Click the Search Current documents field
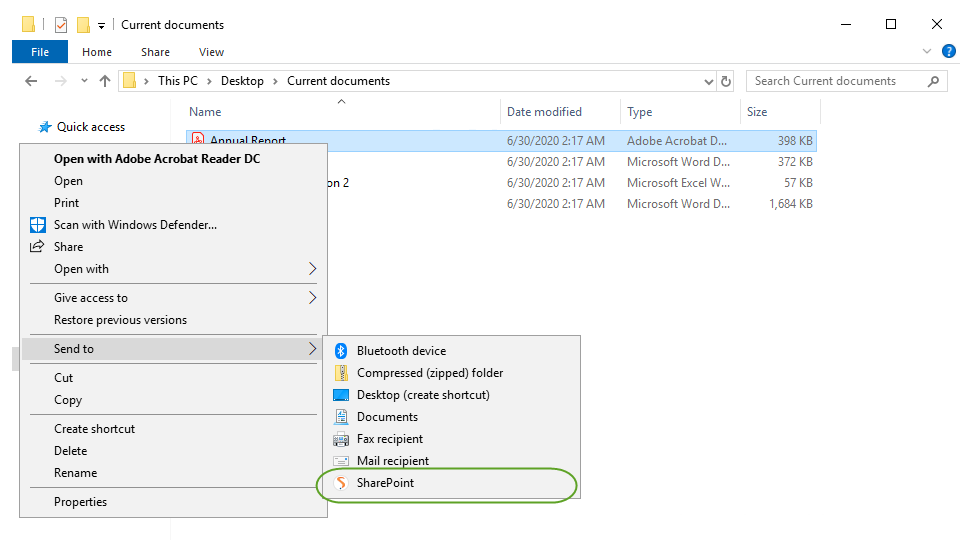Image resolution: width=960 pixels, height=540 pixels. click(x=847, y=81)
